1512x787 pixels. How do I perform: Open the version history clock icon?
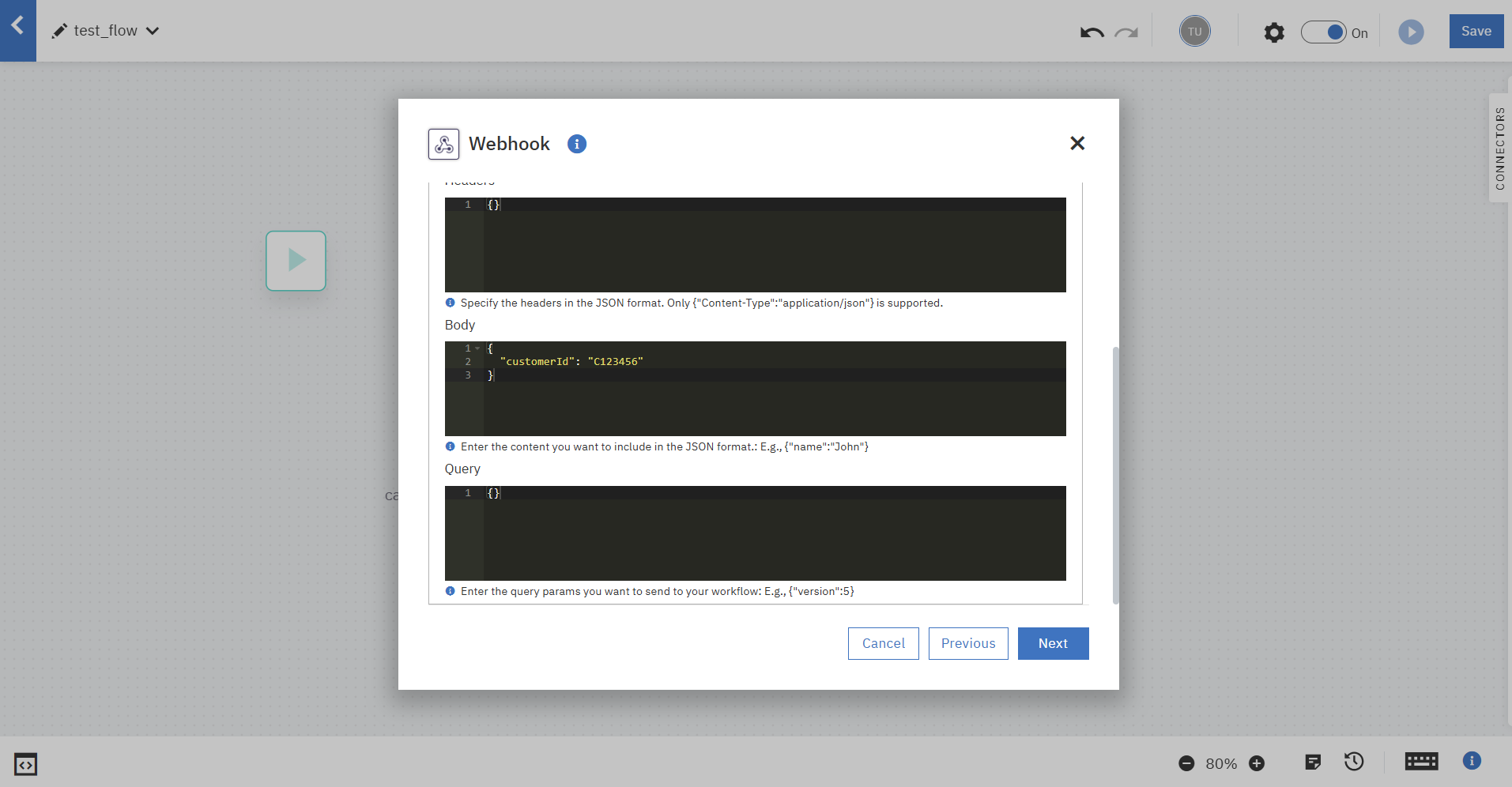point(1354,761)
